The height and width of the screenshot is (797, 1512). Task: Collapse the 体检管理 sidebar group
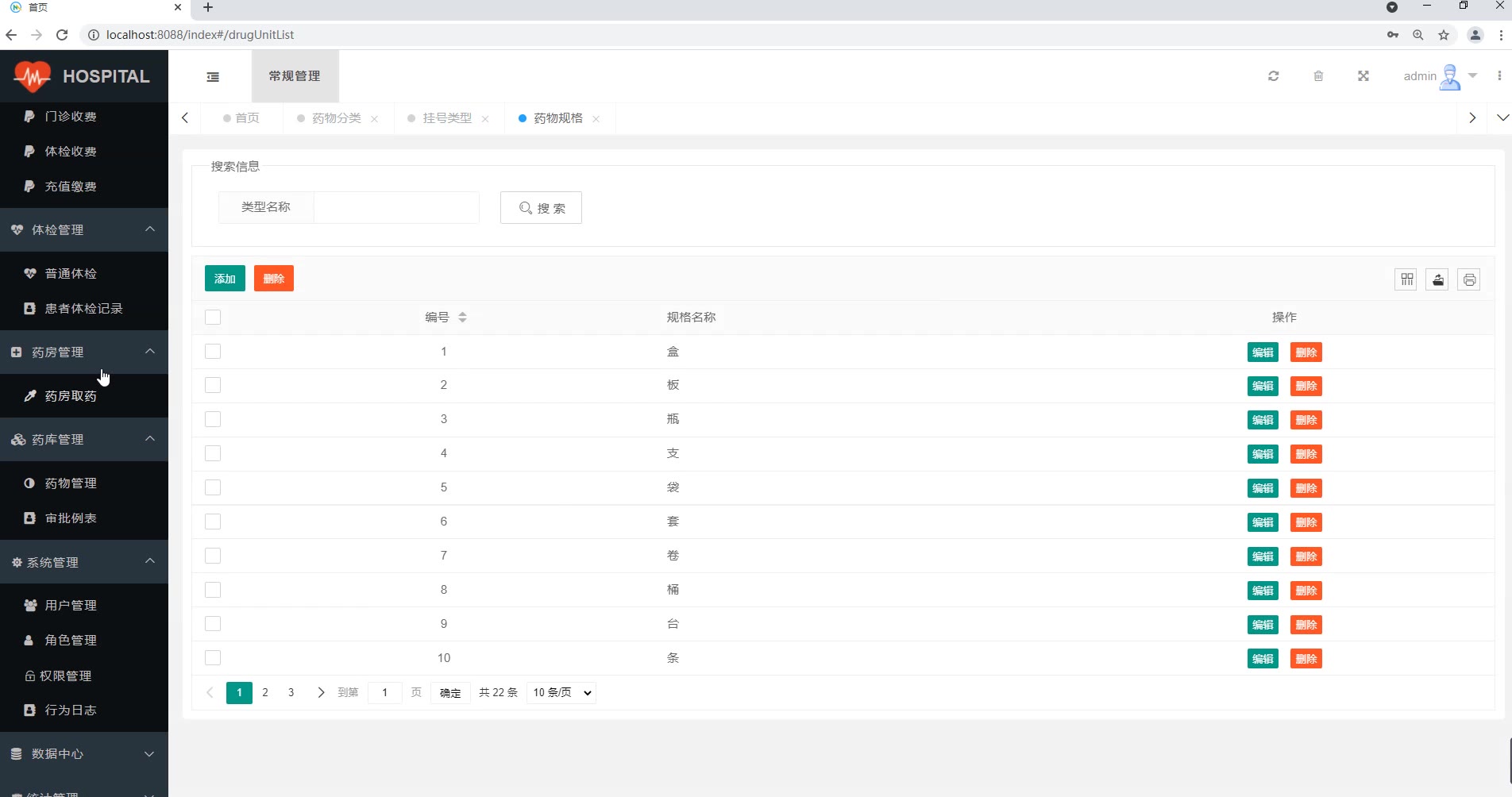pyautogui.click(x=84, y=229)
